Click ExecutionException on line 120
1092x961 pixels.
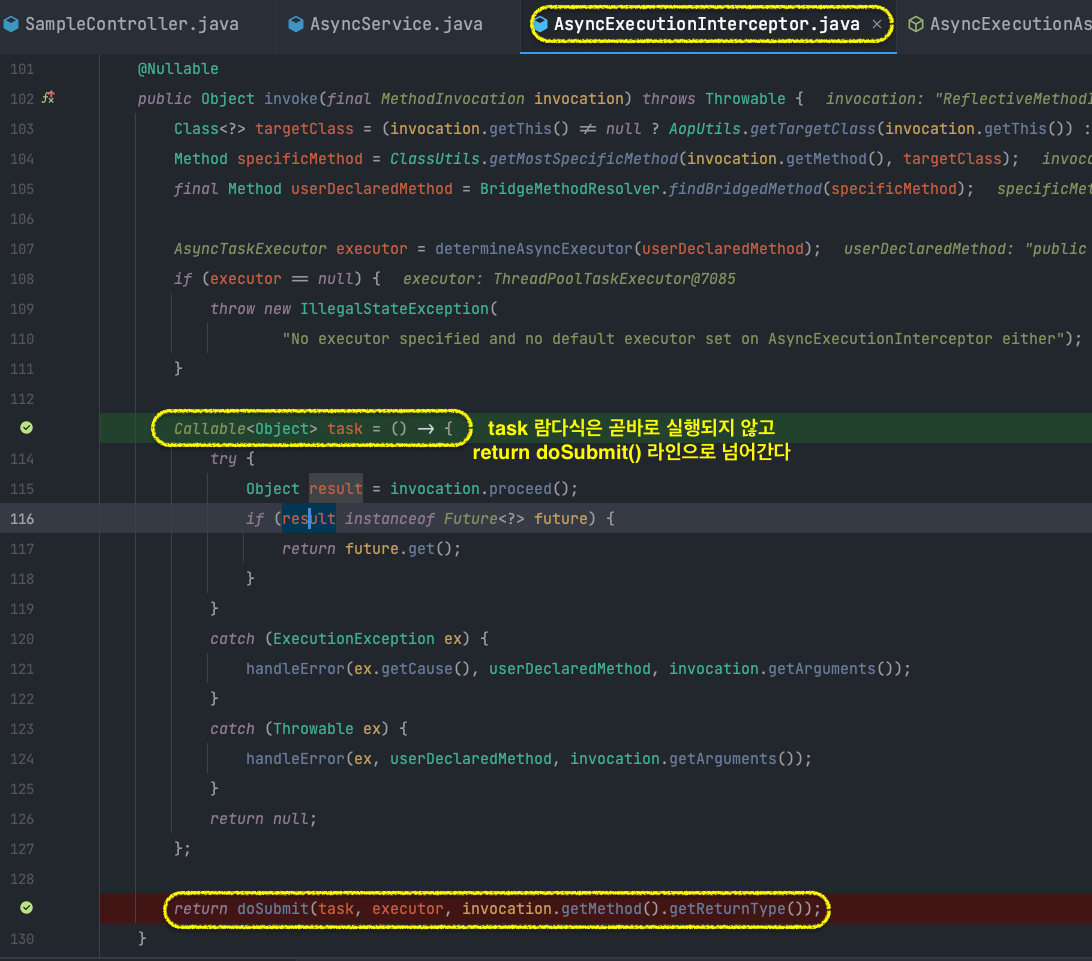(354, 639)
